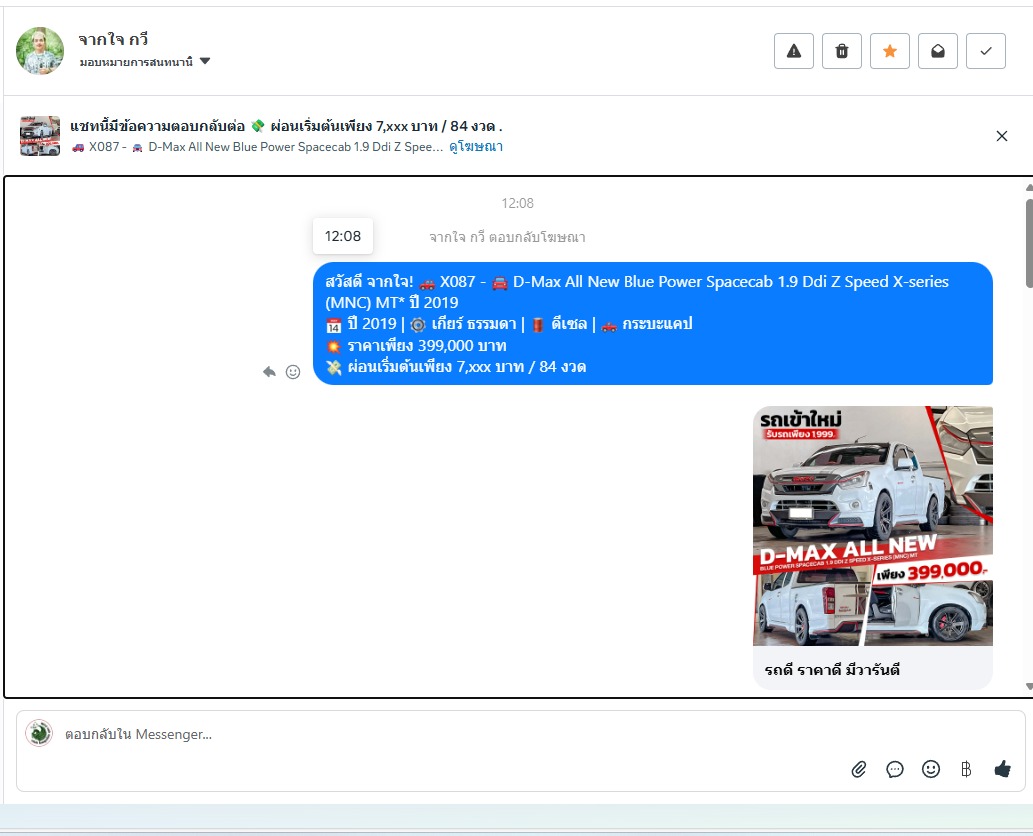Mark conversation as spam warning icon
Screen dimensions: 1033x836
794,51
